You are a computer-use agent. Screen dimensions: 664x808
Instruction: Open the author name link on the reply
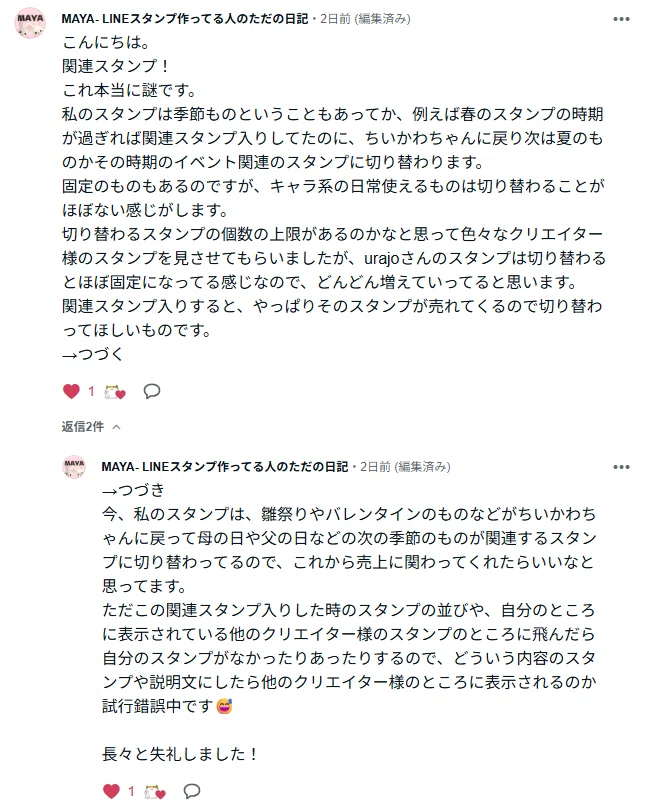pyautogui.click(x=225, y=467)
